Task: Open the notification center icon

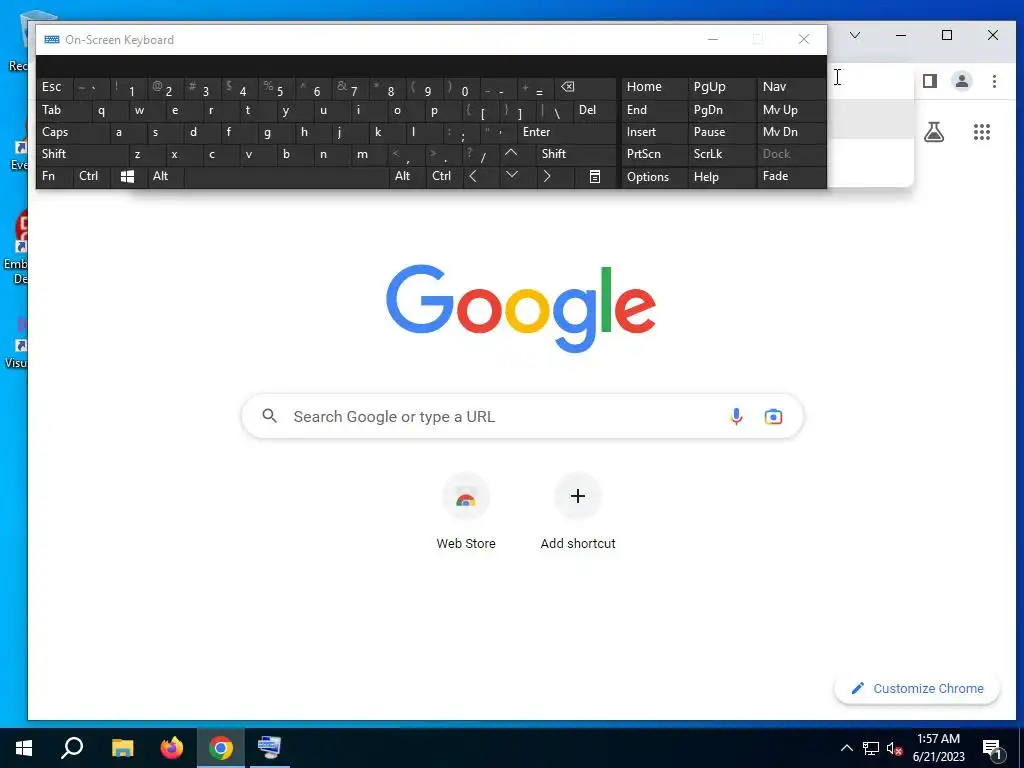Action: (x=992, y=748)
